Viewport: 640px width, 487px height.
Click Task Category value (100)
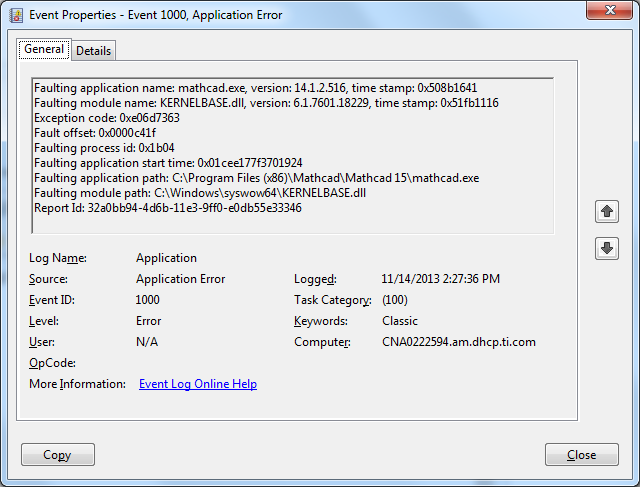pos(395,300)
